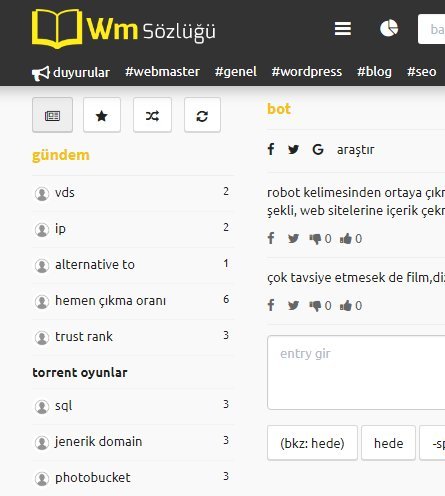The width and height of the screenshot is (445, 496).
Task: Click the hede formatting button
Action: (x=388, y=443)
